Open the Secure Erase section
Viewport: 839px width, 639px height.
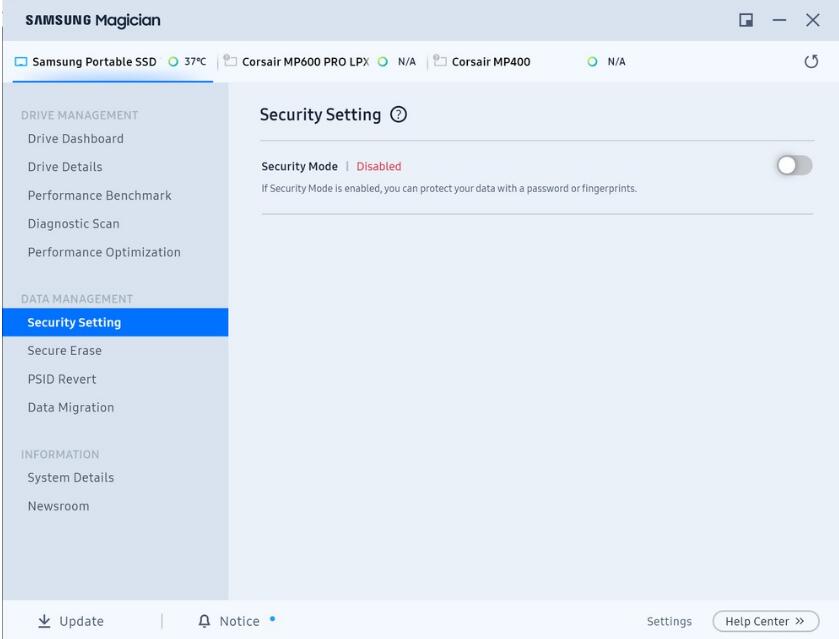(65, 351)
